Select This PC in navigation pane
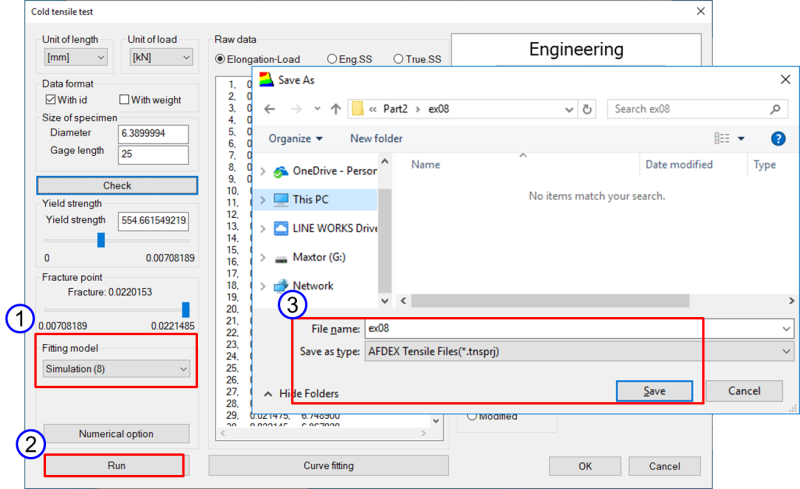 coord(310,199)
